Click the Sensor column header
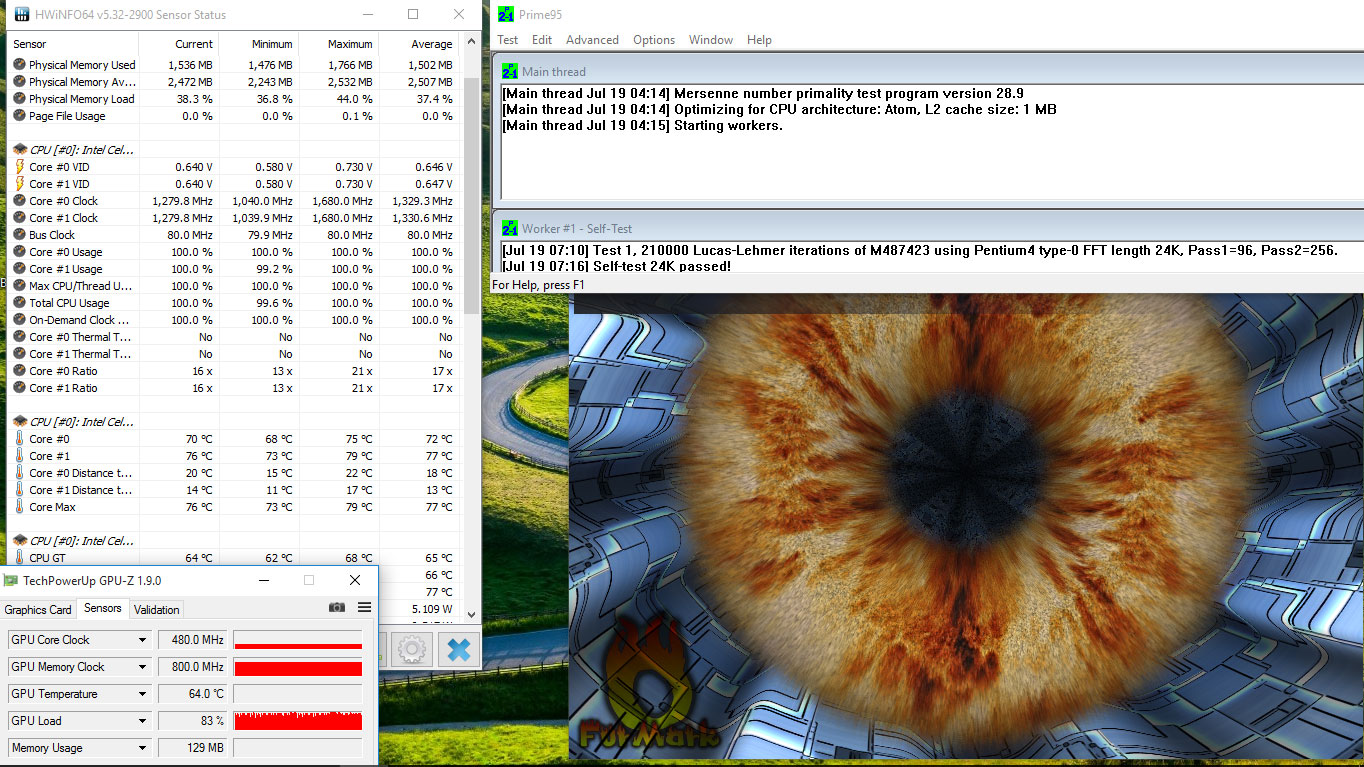Image resolution: width=1364 pixels, height=767 pixels. coord(73,44)
